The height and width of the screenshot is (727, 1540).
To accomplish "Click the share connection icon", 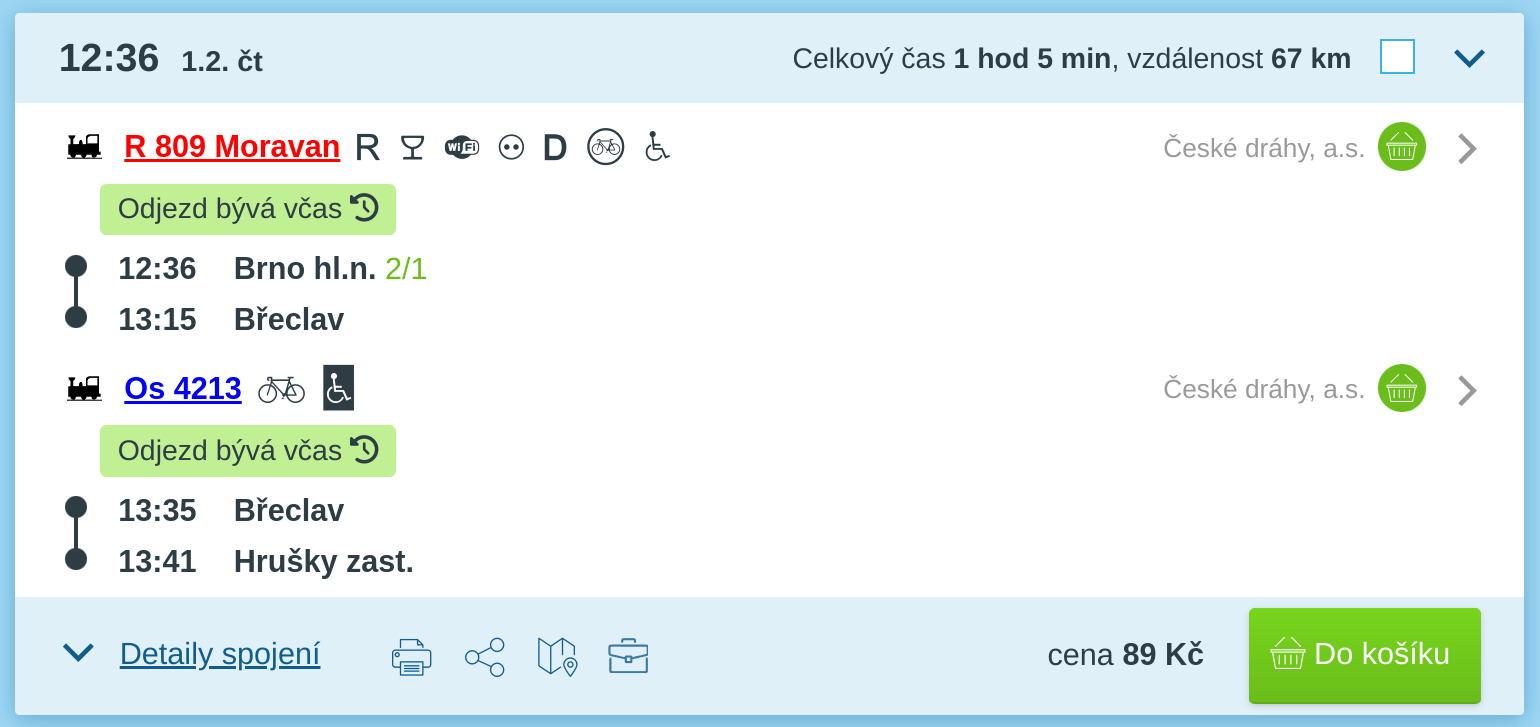I will (x=485, y=657).
